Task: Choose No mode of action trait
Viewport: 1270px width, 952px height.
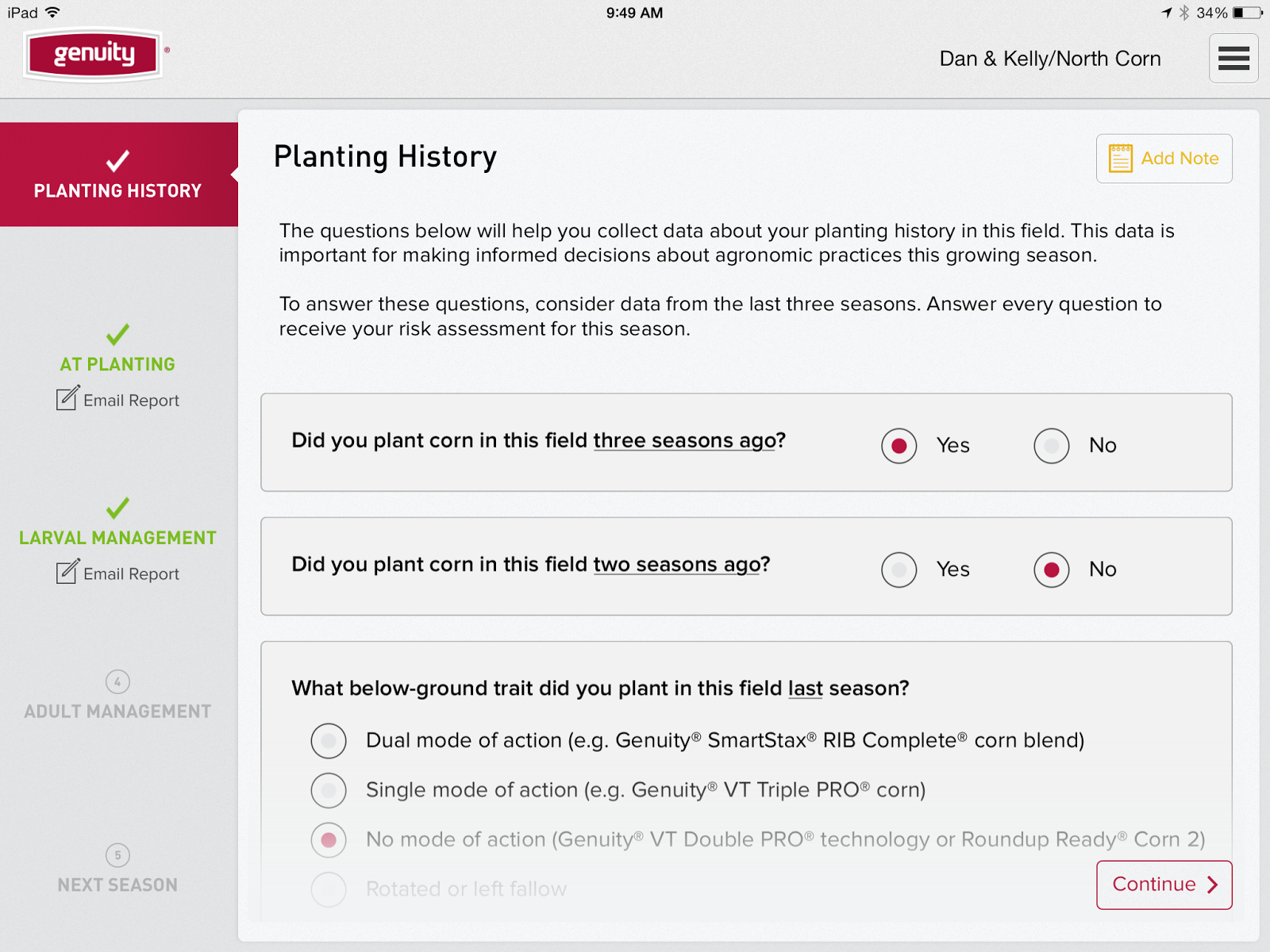Action: pos(329,840)
